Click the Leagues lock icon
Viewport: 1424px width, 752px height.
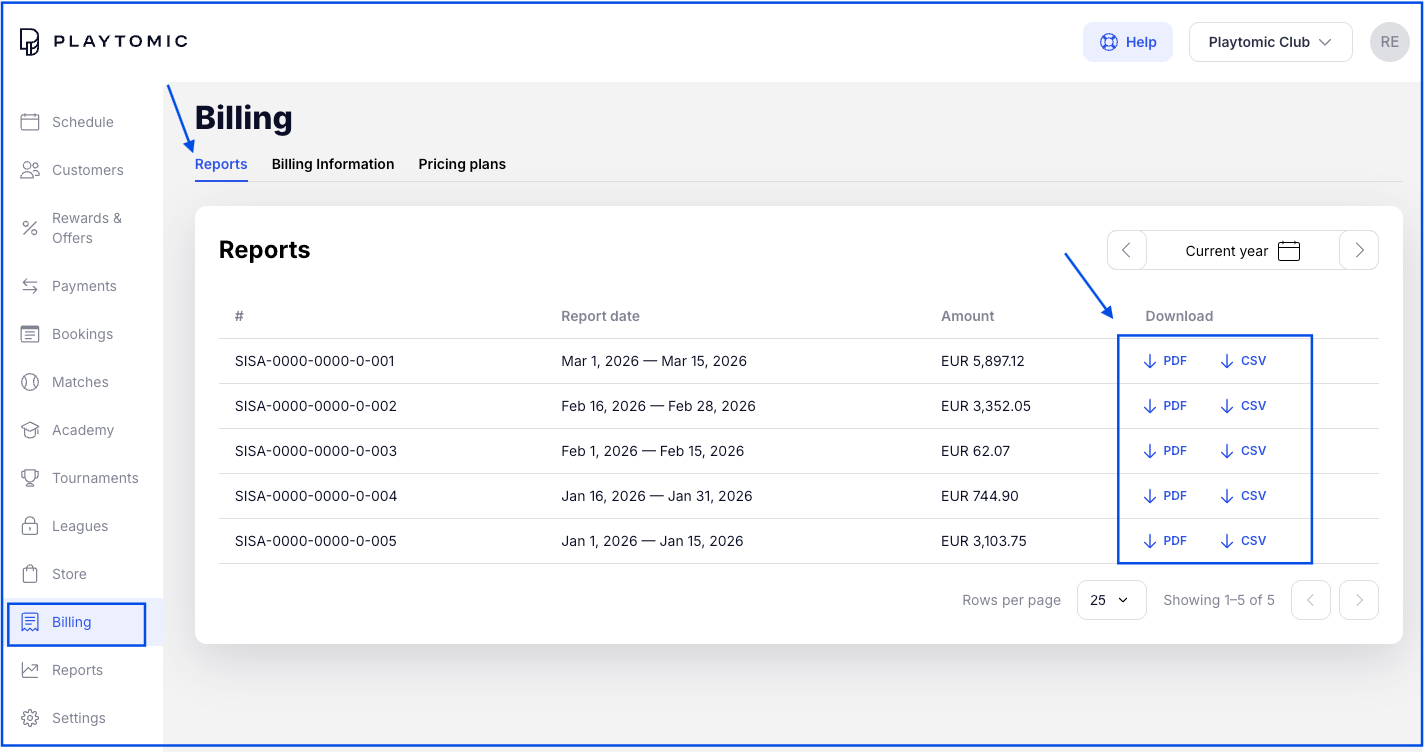click(x=30, y=526)
